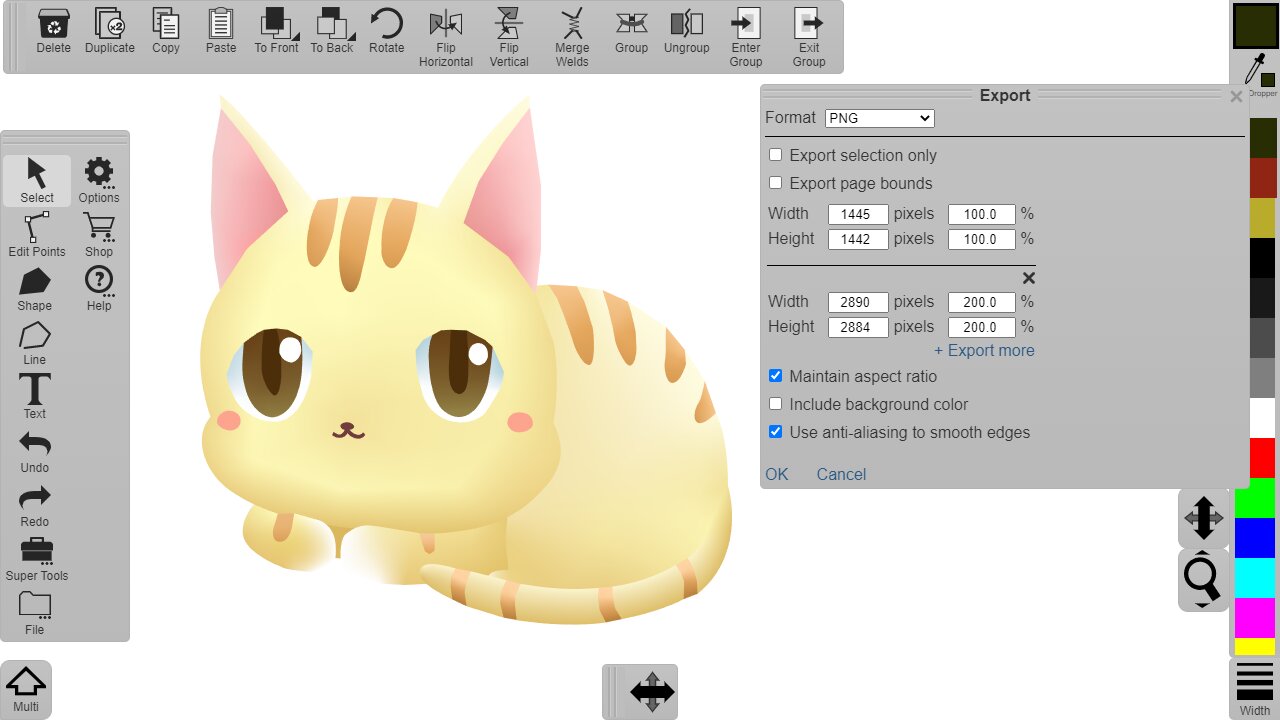Uncheck Maintain aspect ratio
This screenshot has height=720, width=1280.
pos(775,376)
